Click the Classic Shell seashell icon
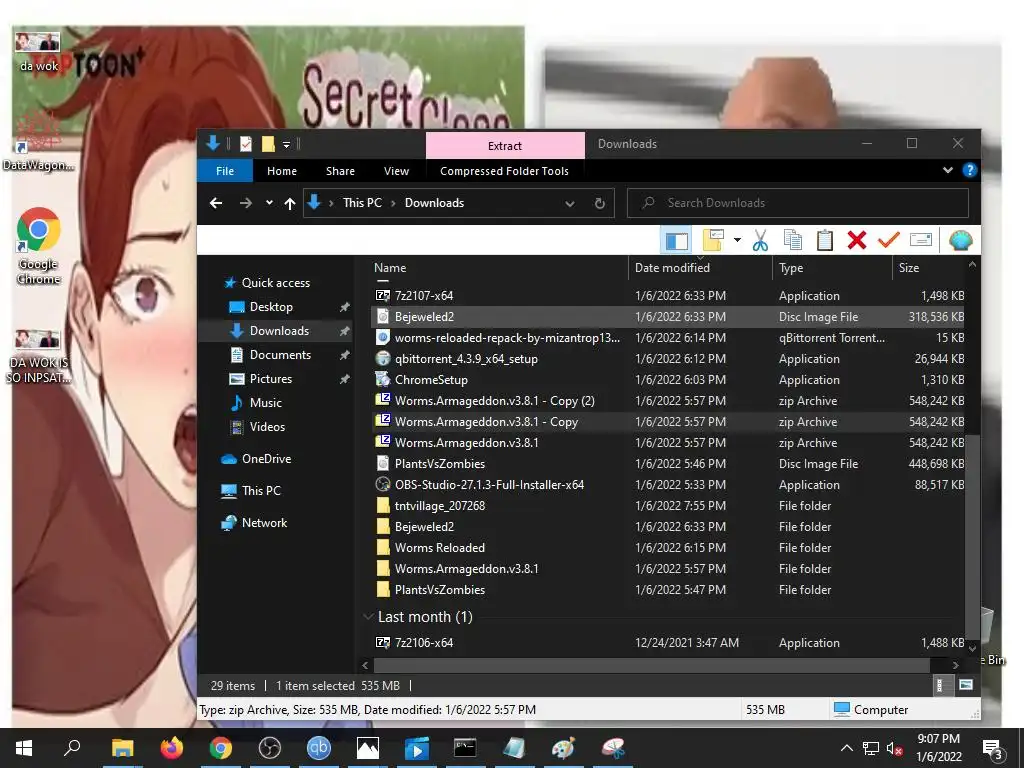The width and height of the screenshot is (1024, 768). [960, 240]
